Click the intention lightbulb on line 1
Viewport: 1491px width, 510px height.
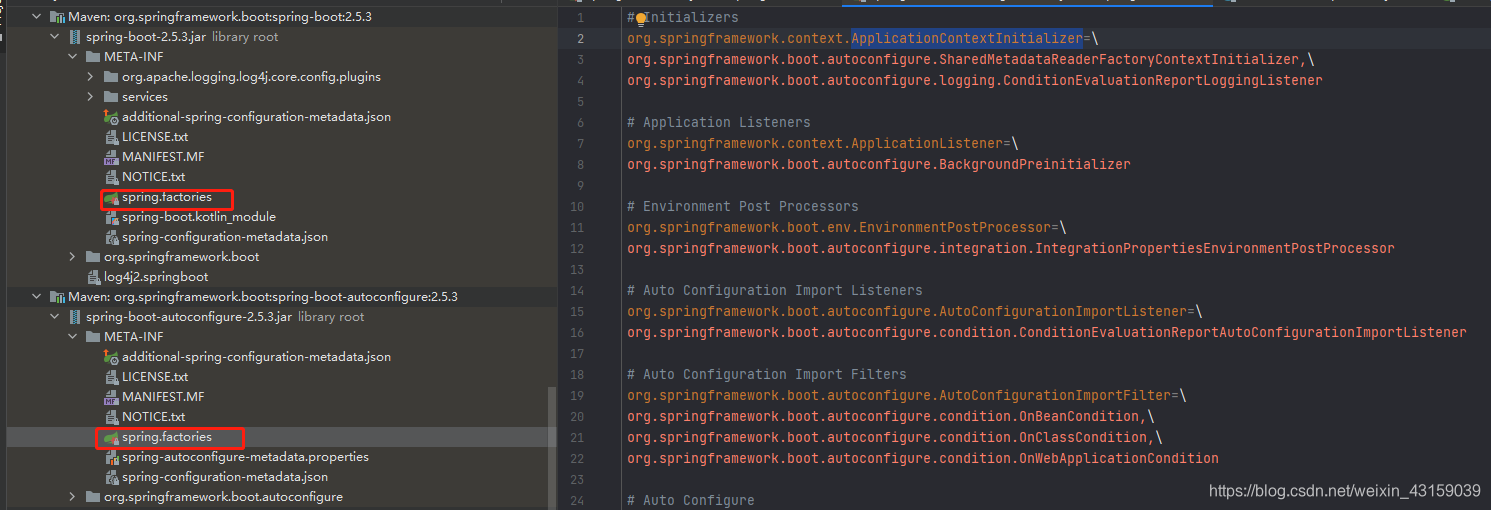coord(642,17)
